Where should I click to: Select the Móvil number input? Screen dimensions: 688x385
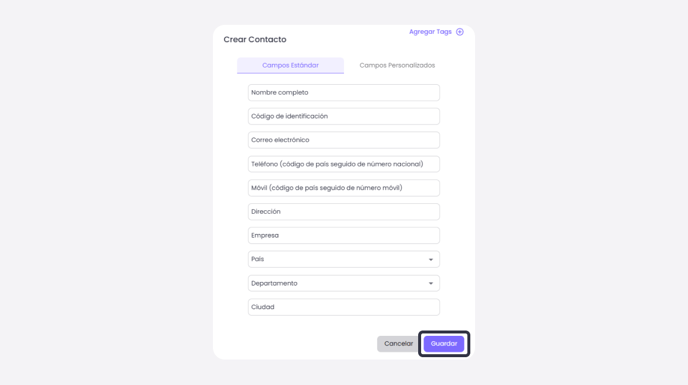tap(344, 188)
